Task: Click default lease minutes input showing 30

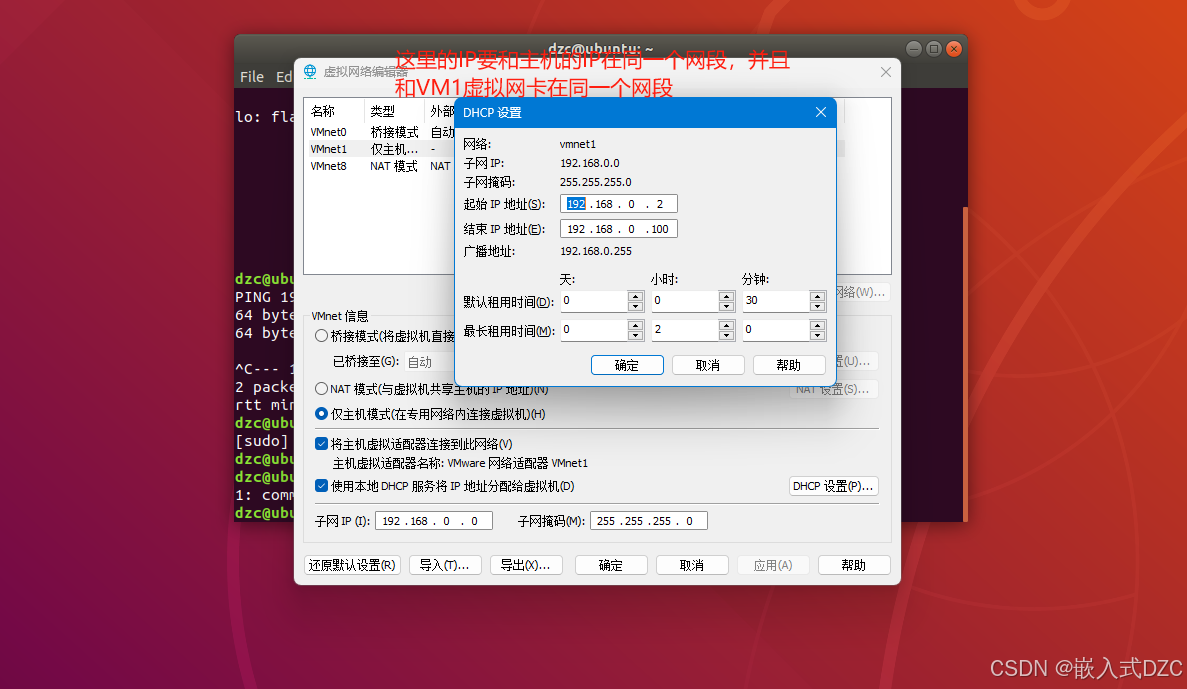Action: pos(776,301)
